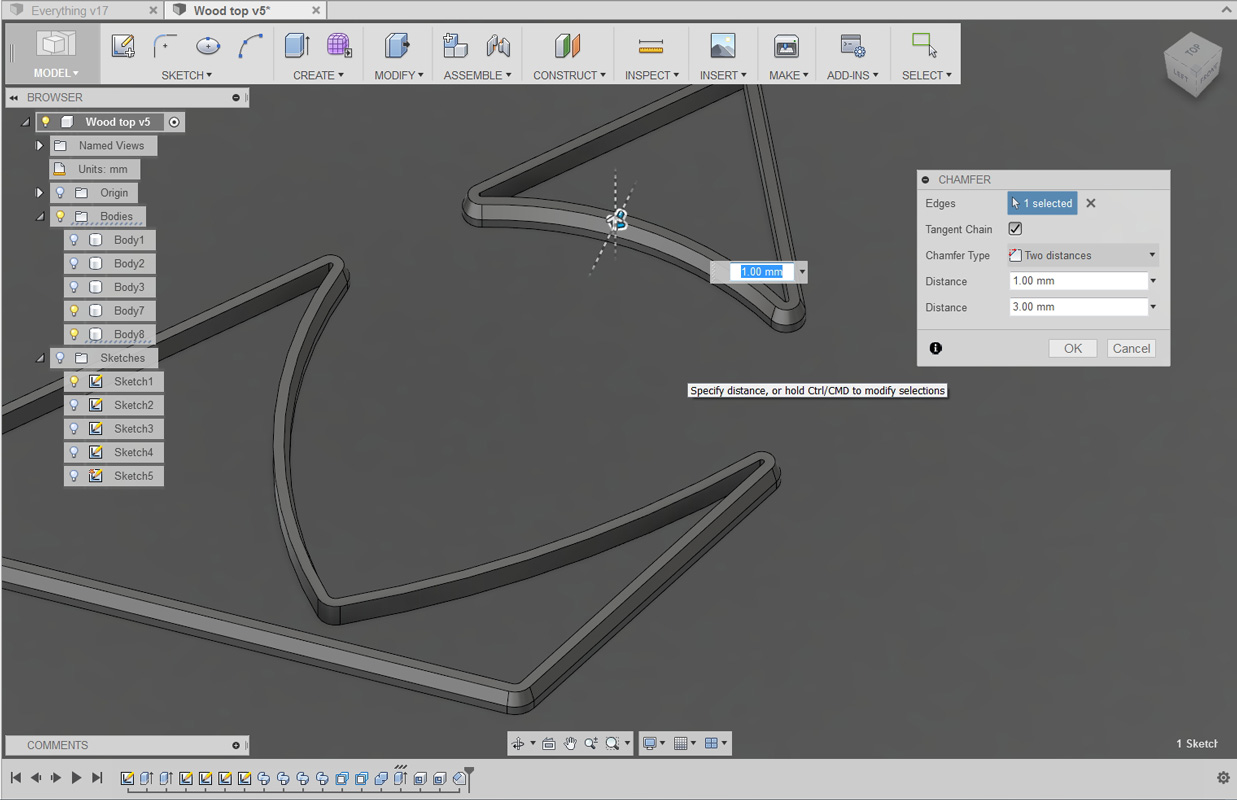
Task: Click OK in the Chamfer dialog
Action: point(1073,348)
